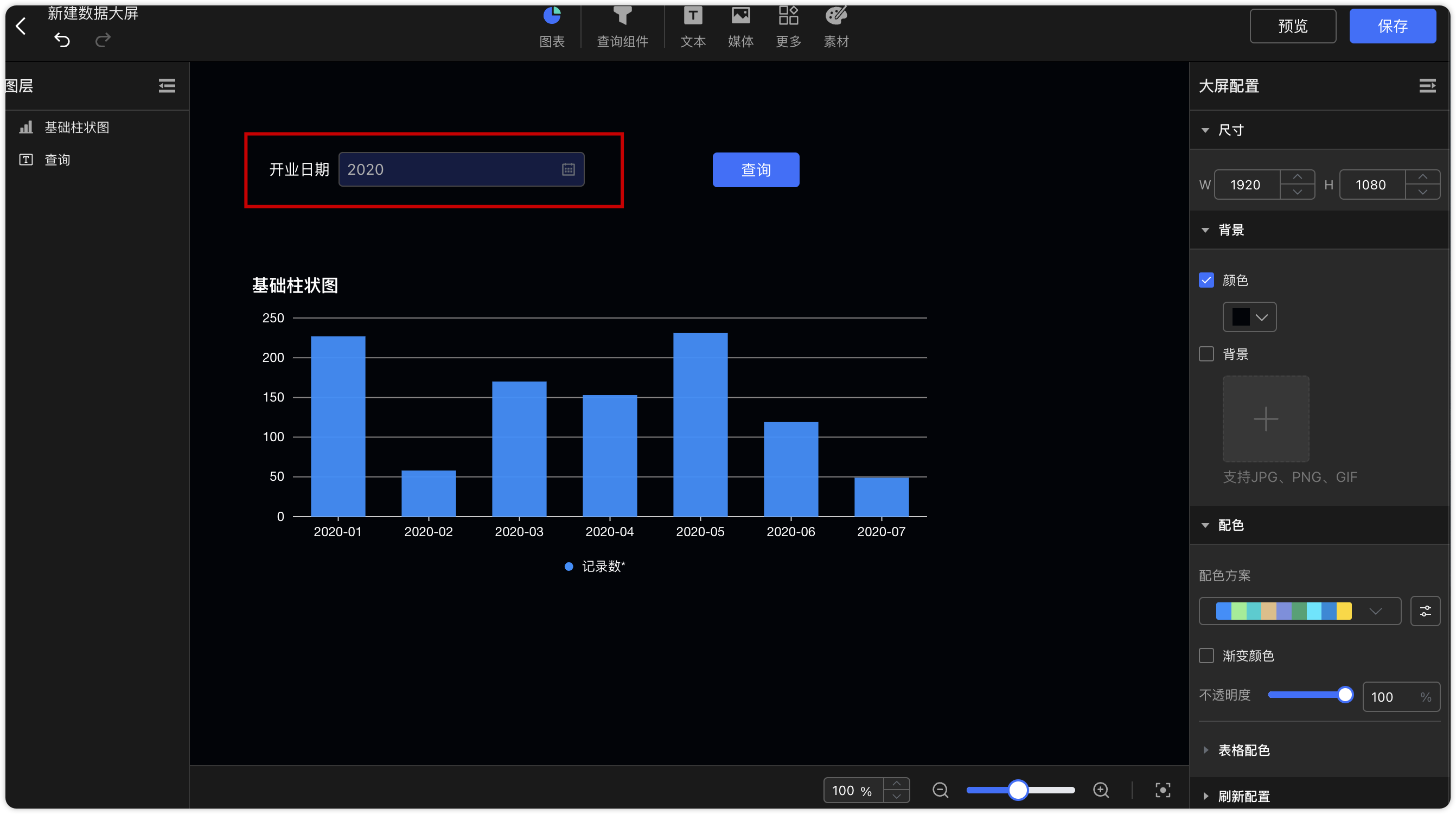Open the 媒体 media menu
The image size is (1456, 814).
740,26
